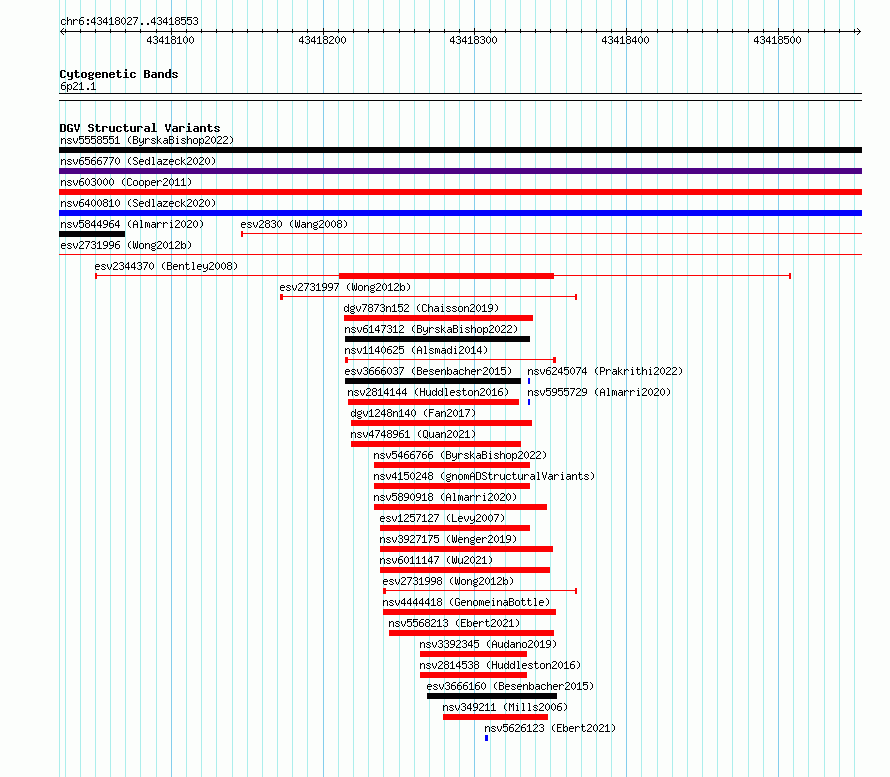Click ruler position 43418300
The height and width of the screenshot is (777, 890).
(473, 40)
